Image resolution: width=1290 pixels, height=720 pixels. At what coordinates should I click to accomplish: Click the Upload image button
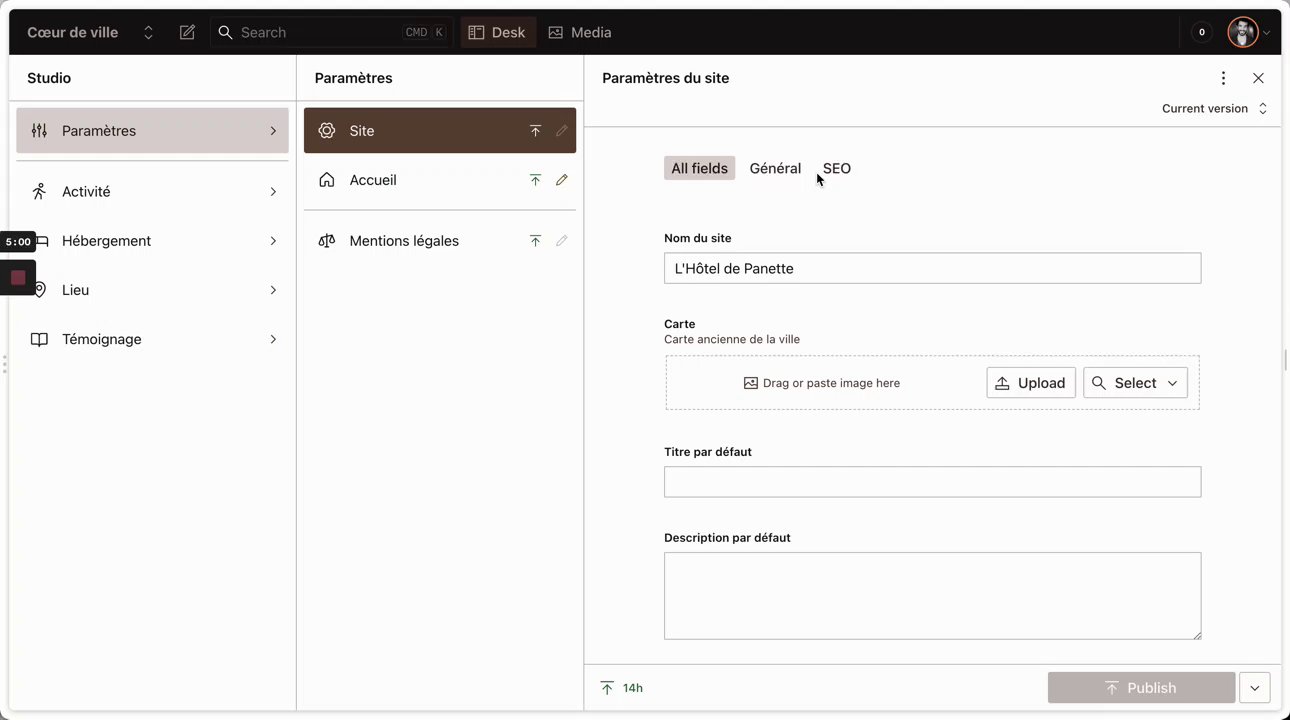[x=1031, y=383]
